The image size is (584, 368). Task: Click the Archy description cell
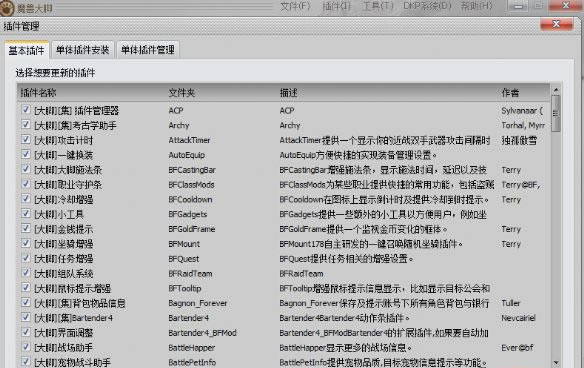(x=290, y=126)
